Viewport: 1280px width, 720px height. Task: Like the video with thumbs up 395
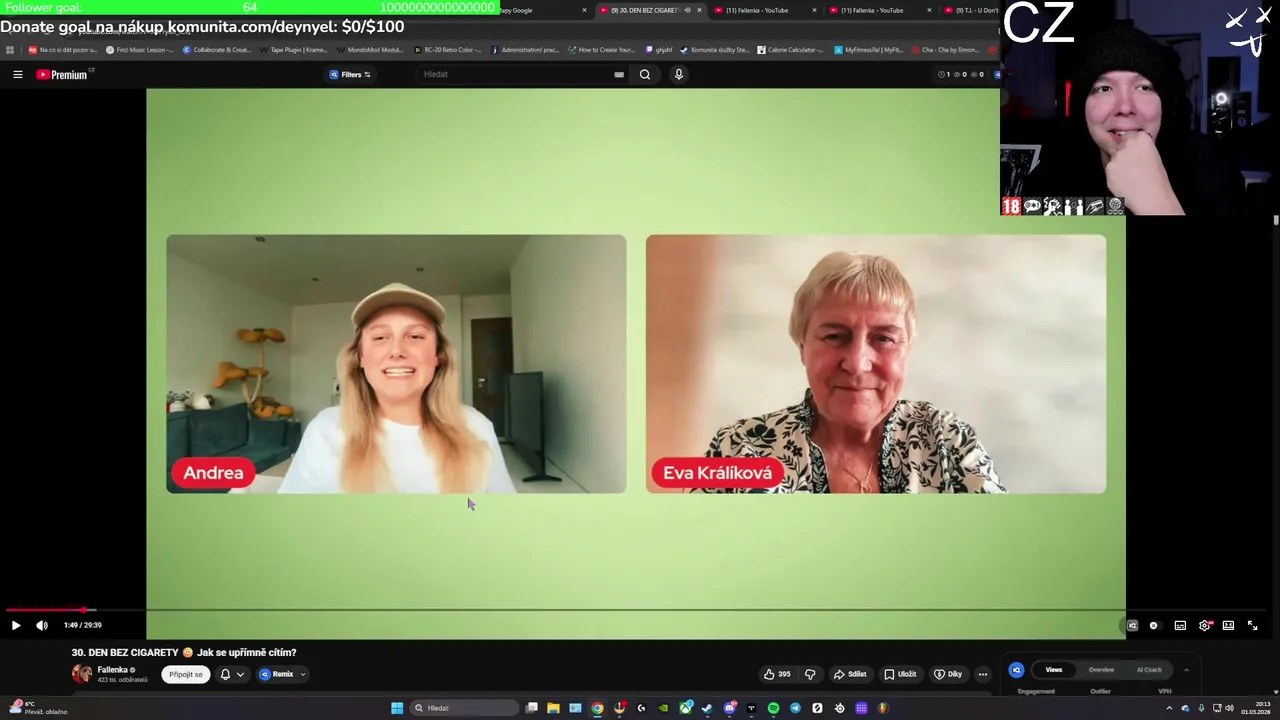click(x=777, y=674)
